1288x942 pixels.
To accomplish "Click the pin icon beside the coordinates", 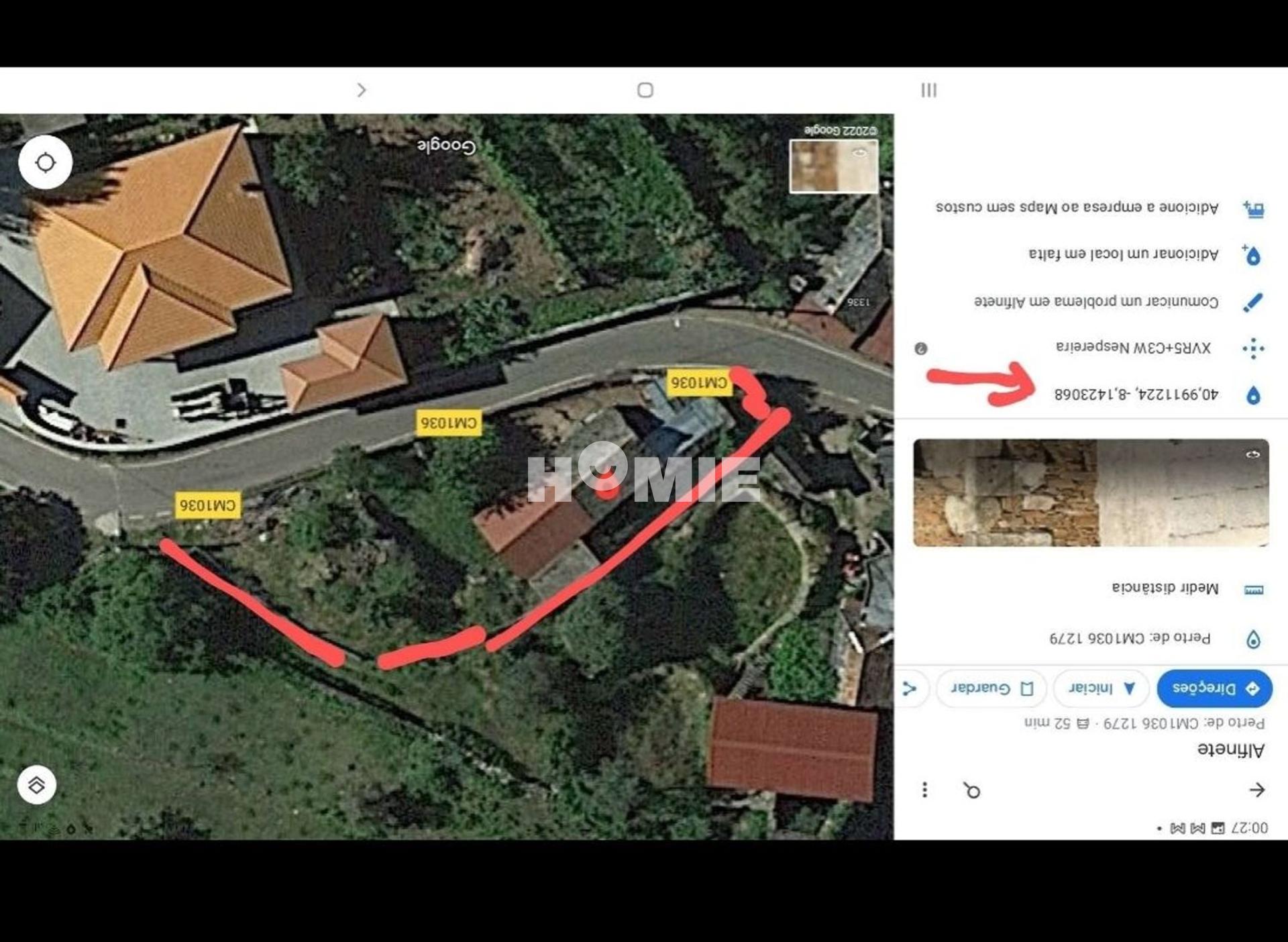I will [1253, 395].
